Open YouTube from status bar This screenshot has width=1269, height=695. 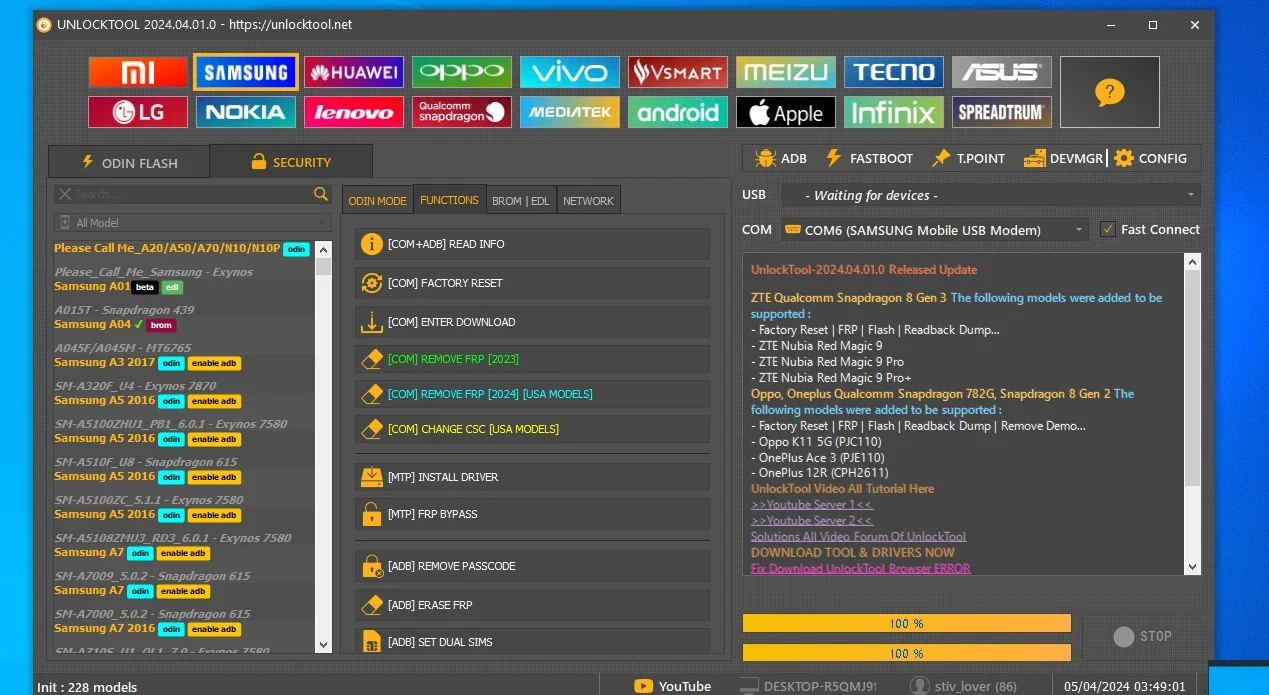[x=673, y=686]
